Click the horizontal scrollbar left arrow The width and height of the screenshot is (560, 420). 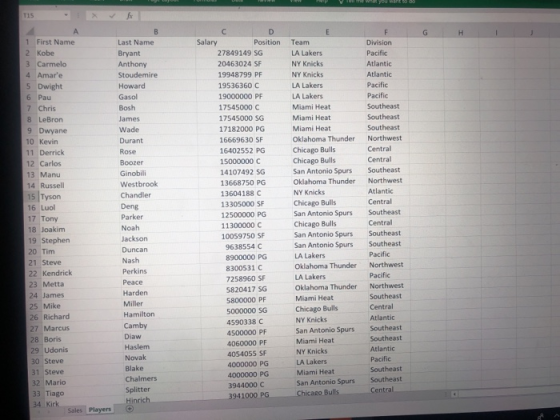pyautogui.click(x=454, y=394)
